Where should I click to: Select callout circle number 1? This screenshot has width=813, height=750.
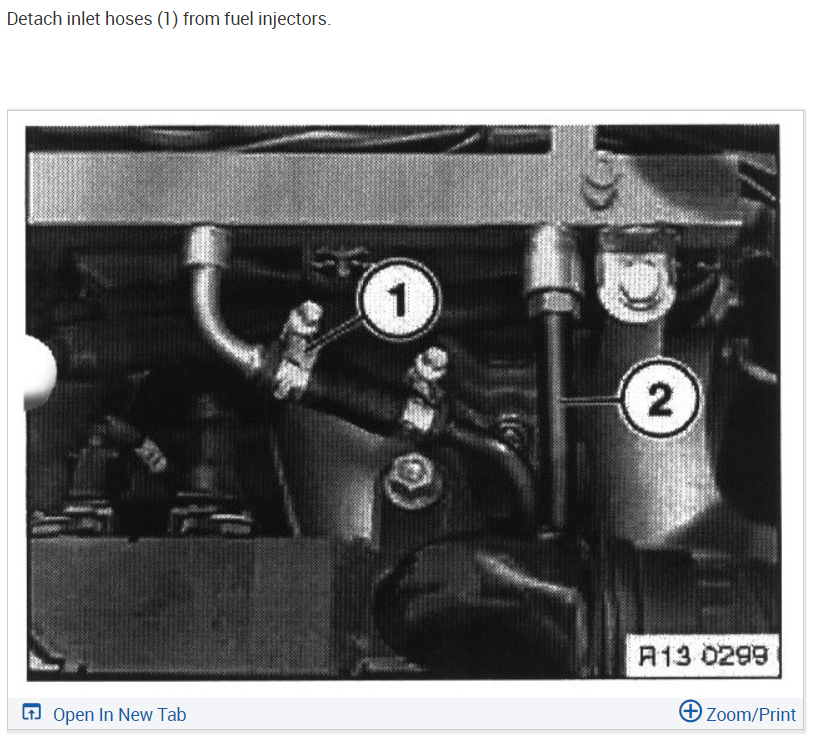click(398, 299)
